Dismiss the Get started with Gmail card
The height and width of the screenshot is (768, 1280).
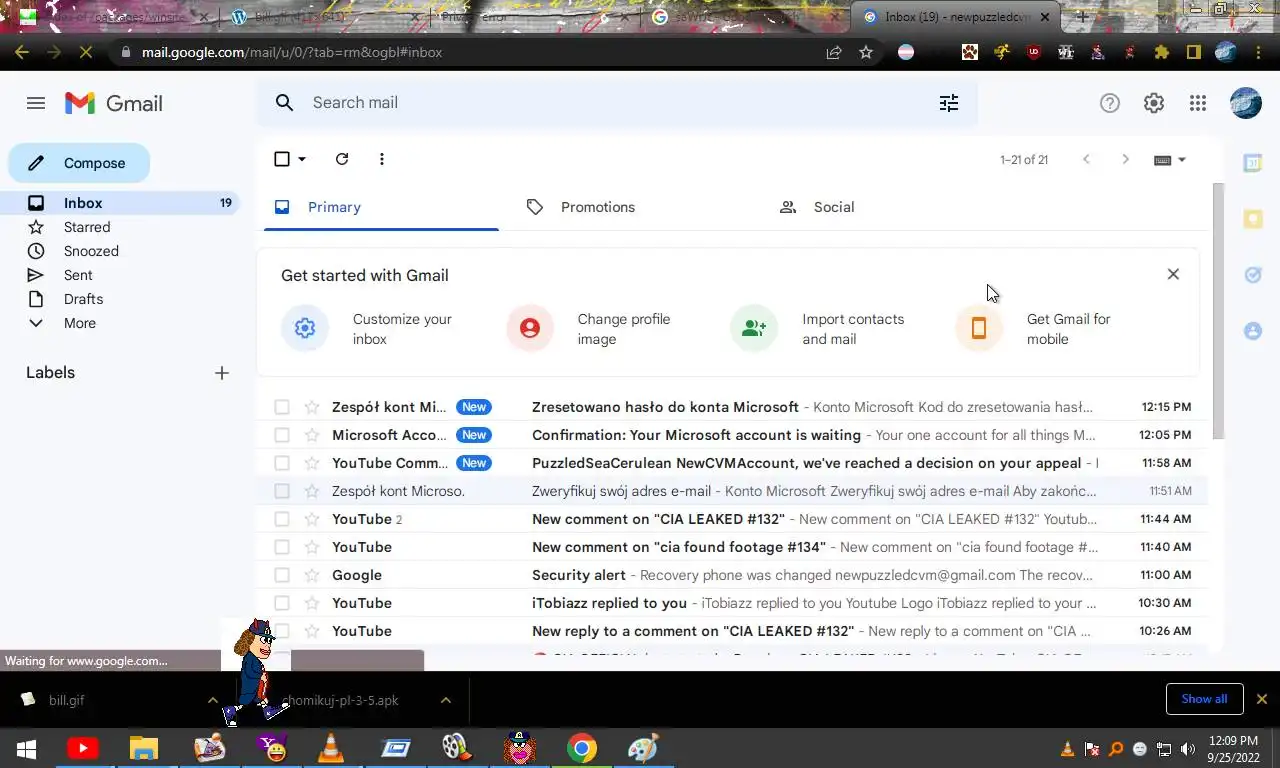(1173, 274)
